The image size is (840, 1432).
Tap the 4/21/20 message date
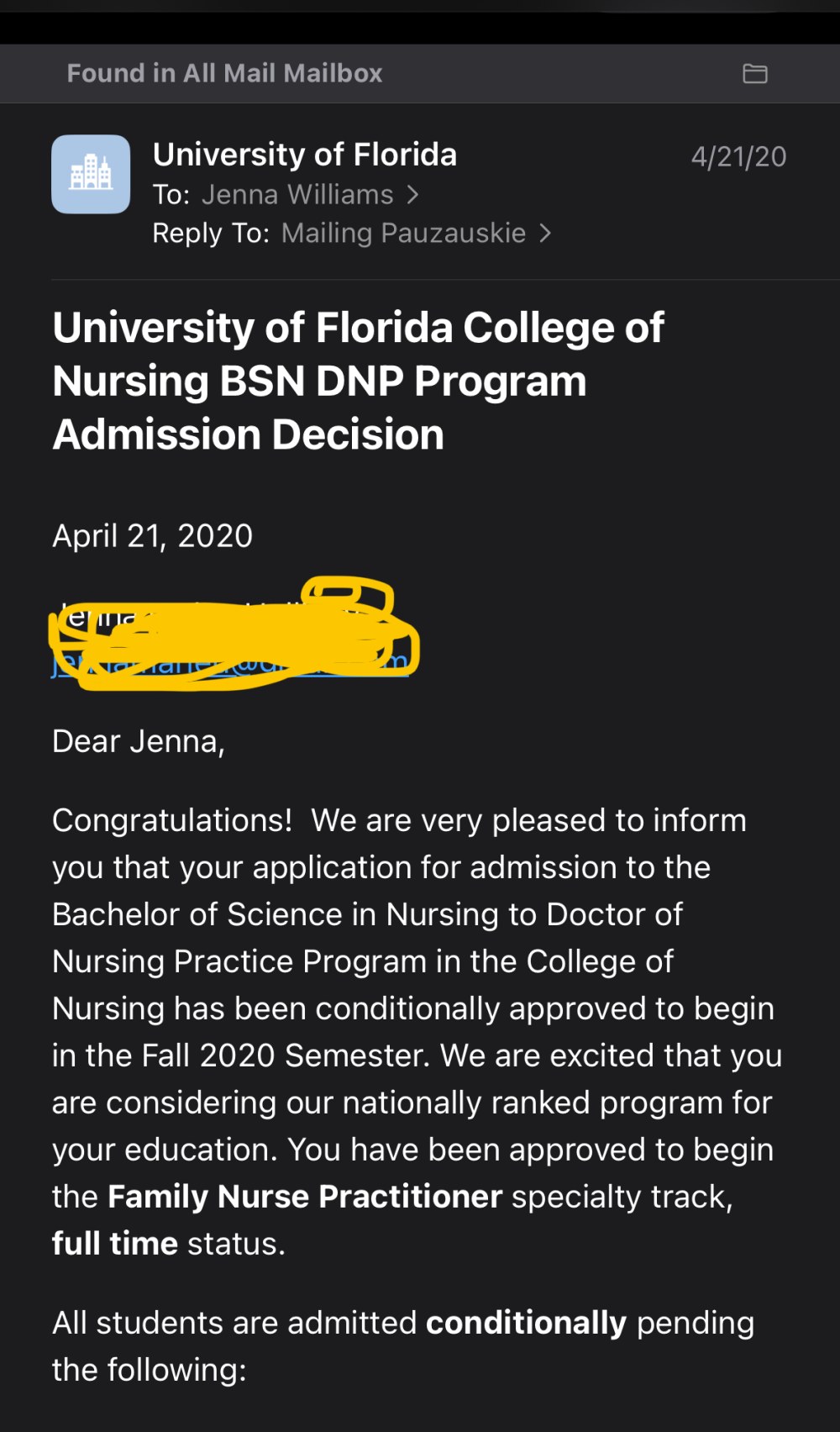(738, 157)
